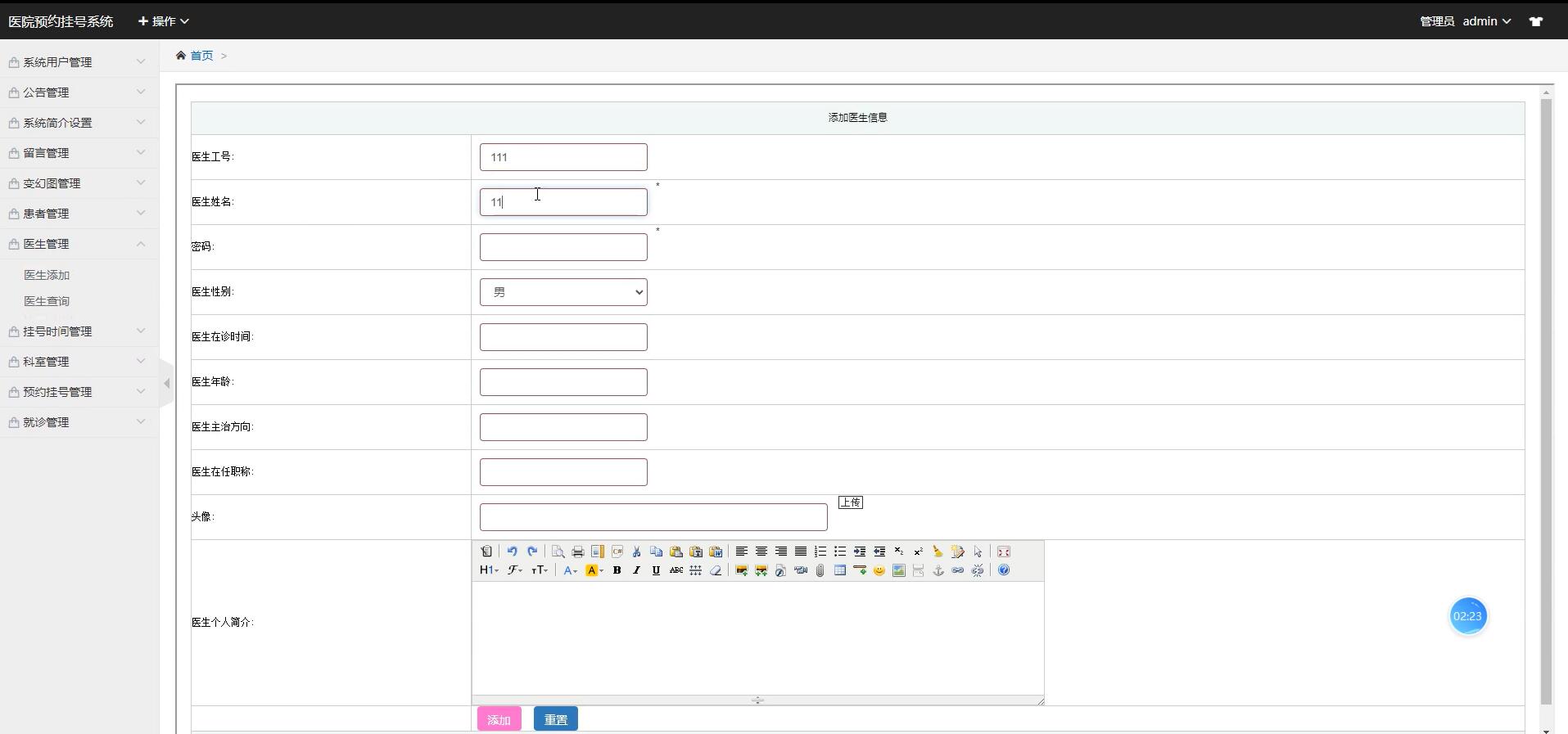Click the cut scissors icon
Screen dimensions: 1568x734
(x=636, y=552)
